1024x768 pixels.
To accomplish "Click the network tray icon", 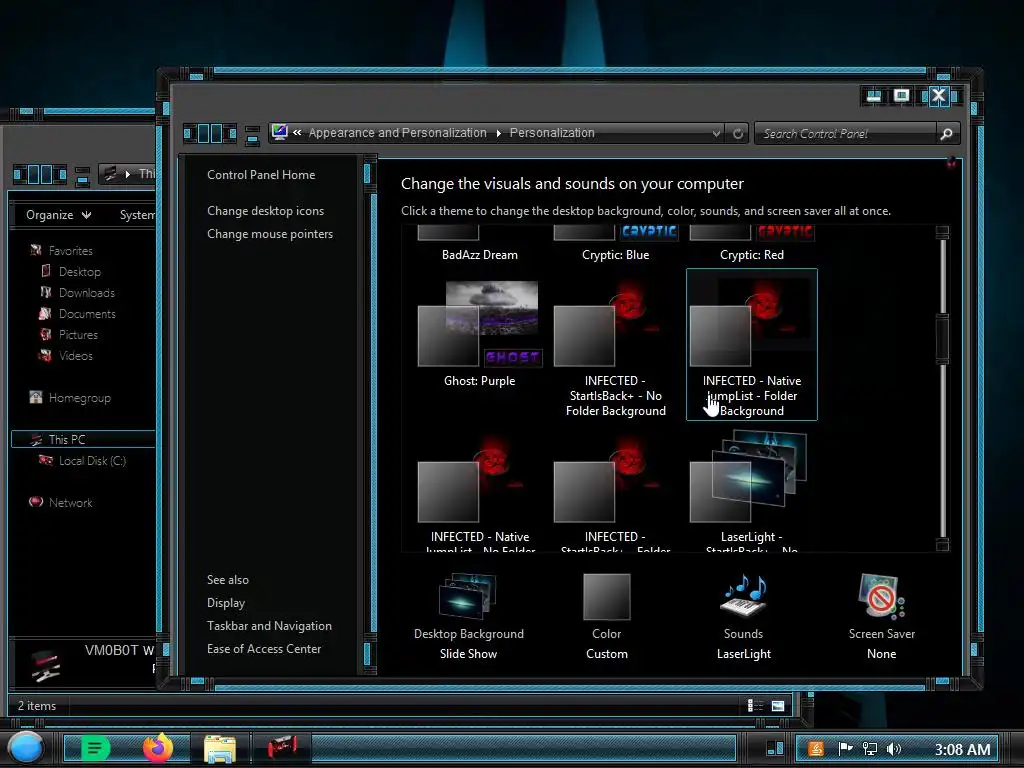I will click(870, 748).
